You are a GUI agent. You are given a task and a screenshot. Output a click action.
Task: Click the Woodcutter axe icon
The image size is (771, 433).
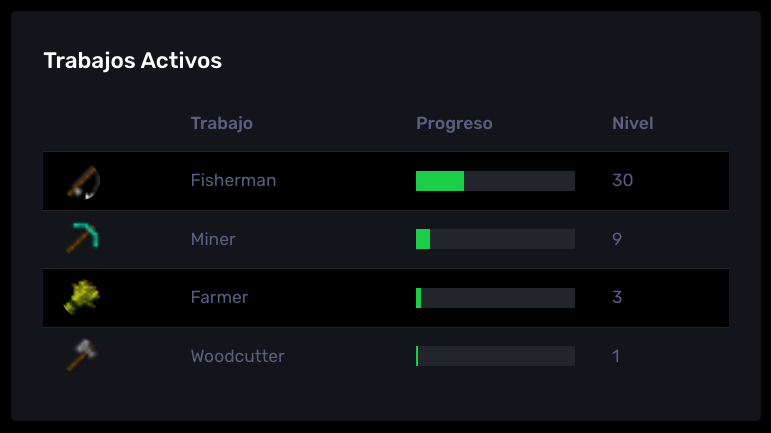82,355
